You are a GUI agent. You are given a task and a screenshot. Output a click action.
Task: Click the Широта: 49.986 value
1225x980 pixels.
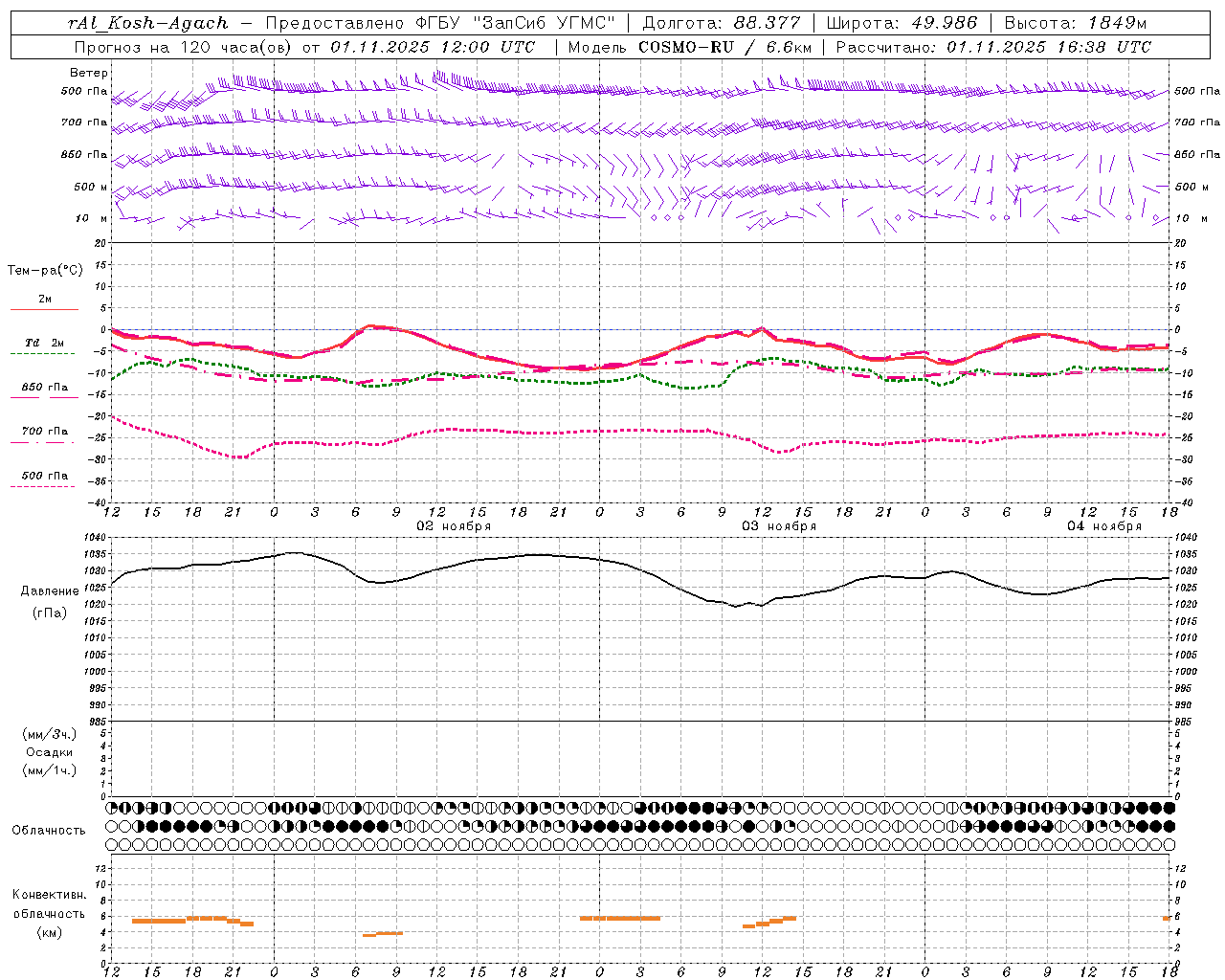pyautogui.click(x=902, y=23)
